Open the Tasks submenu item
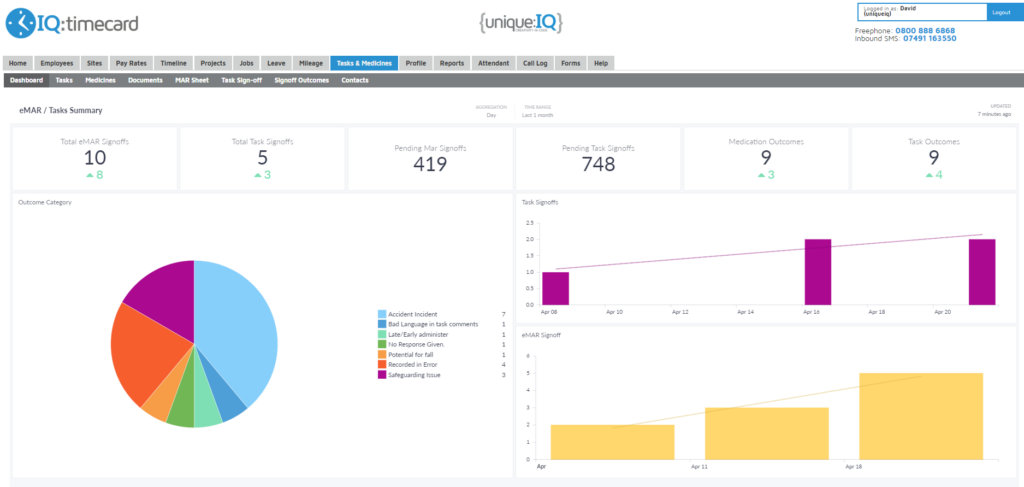The height and width of the screenshot is (487, 1024). 64,80
